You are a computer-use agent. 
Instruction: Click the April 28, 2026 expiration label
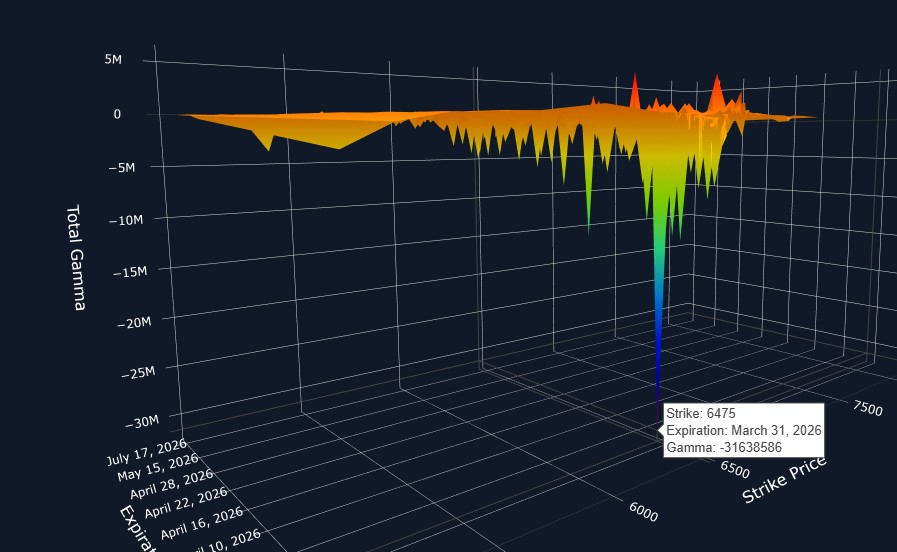tap(172, 484)
